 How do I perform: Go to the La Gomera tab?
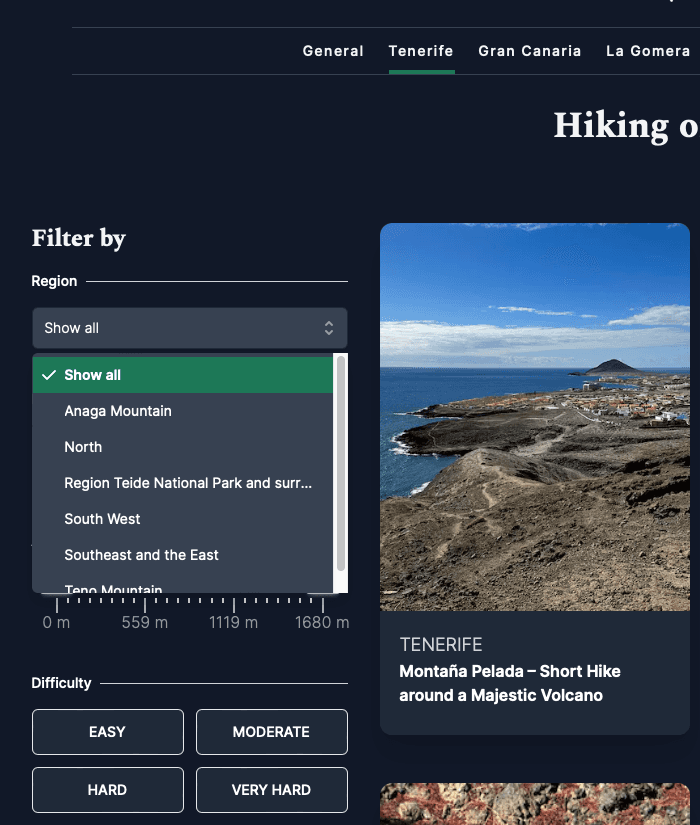[647, 51]
